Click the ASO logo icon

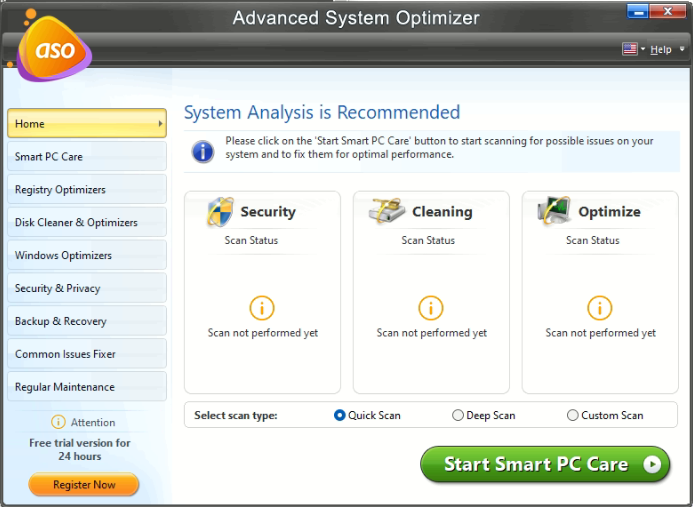coord(54,47)
